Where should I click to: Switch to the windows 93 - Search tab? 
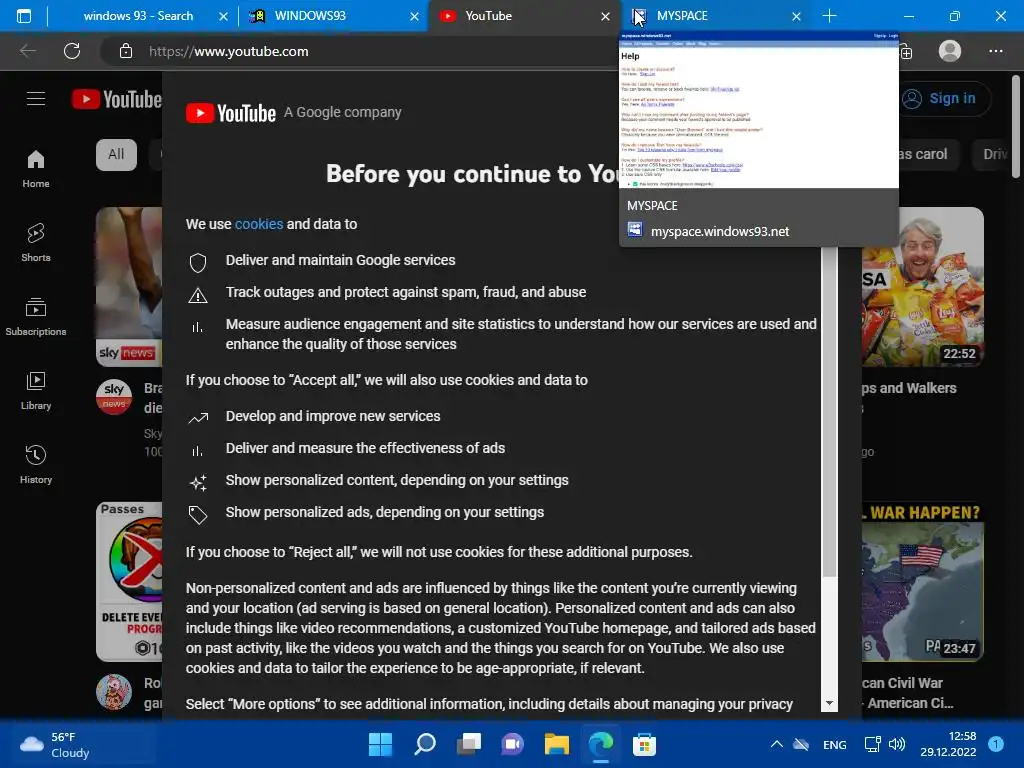[138, 16]
